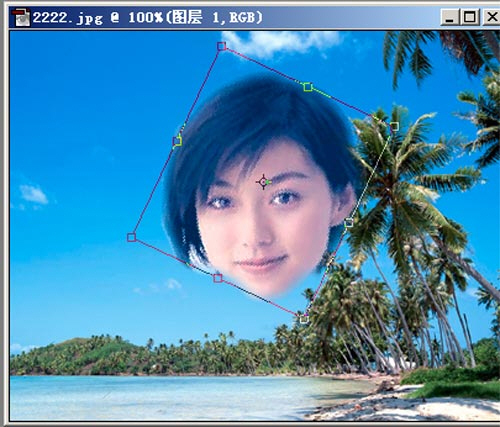
Task: Click the rightmost corner transform handle near the palm
Action: tap(394, 126)
